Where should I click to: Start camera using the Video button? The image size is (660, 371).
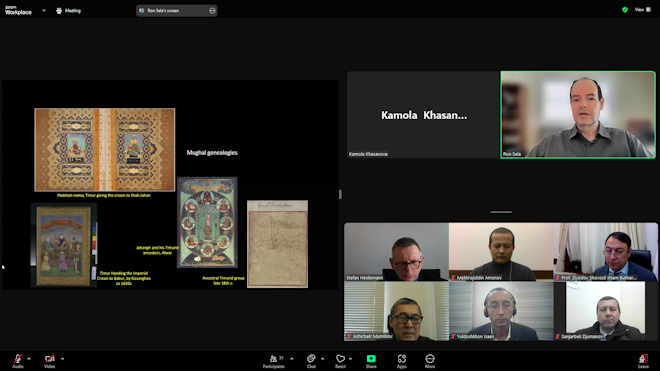(50, 361)
